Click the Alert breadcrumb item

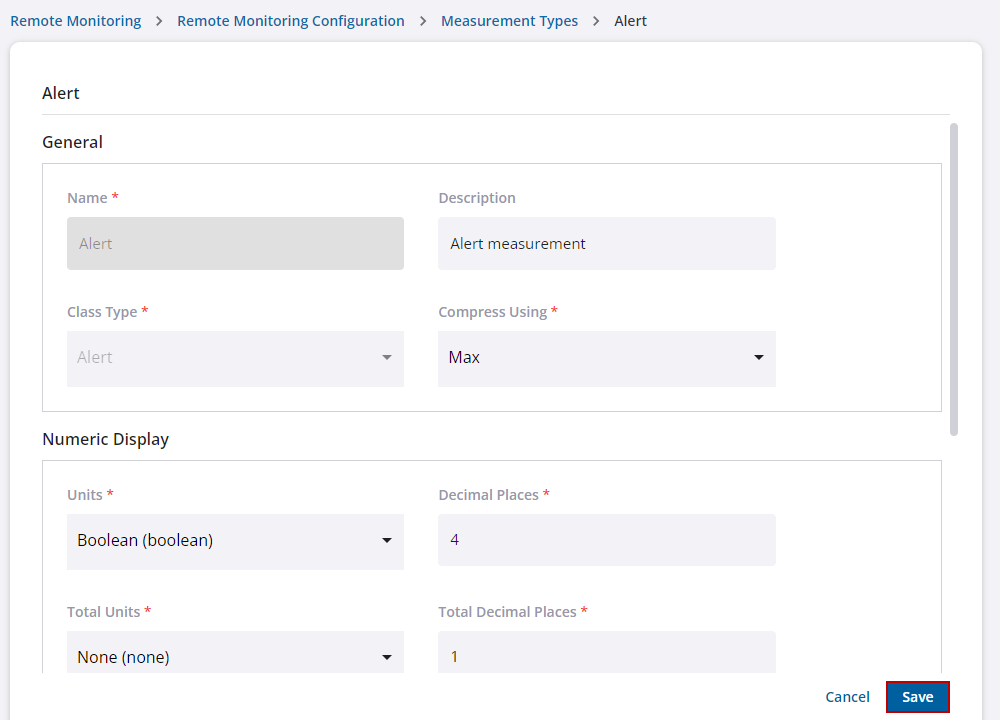pyautogui.click(x=630, y=21)
